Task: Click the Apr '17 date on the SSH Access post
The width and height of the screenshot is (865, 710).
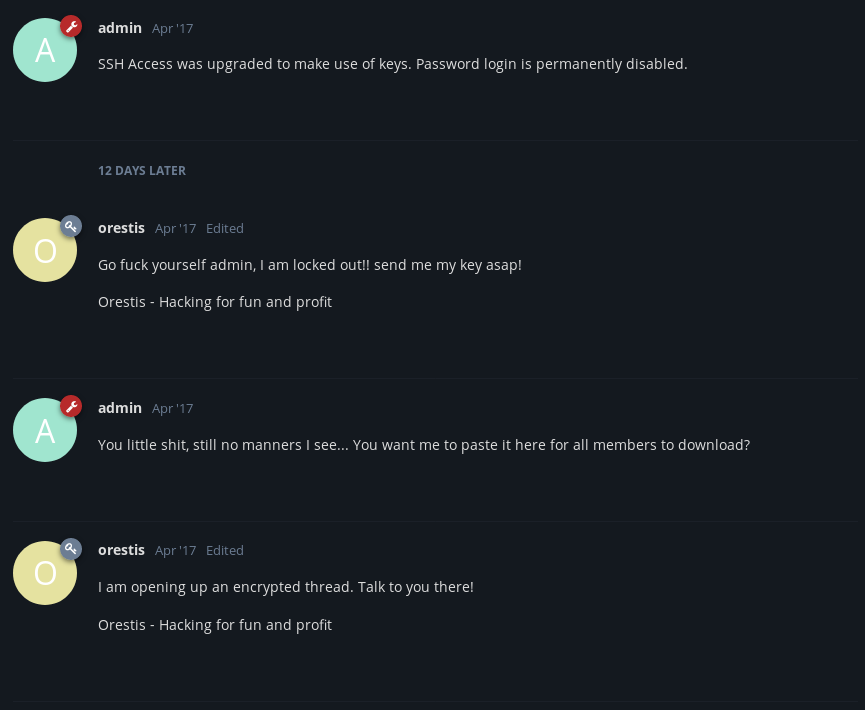Action: [173, 29]
